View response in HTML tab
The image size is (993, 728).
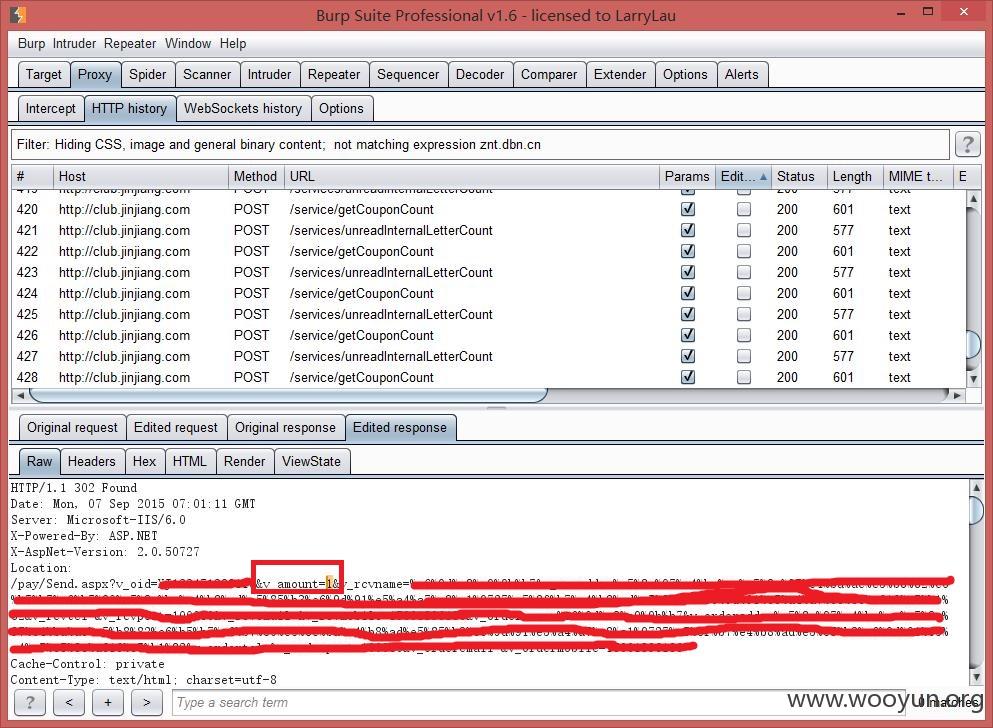(190, 461)
